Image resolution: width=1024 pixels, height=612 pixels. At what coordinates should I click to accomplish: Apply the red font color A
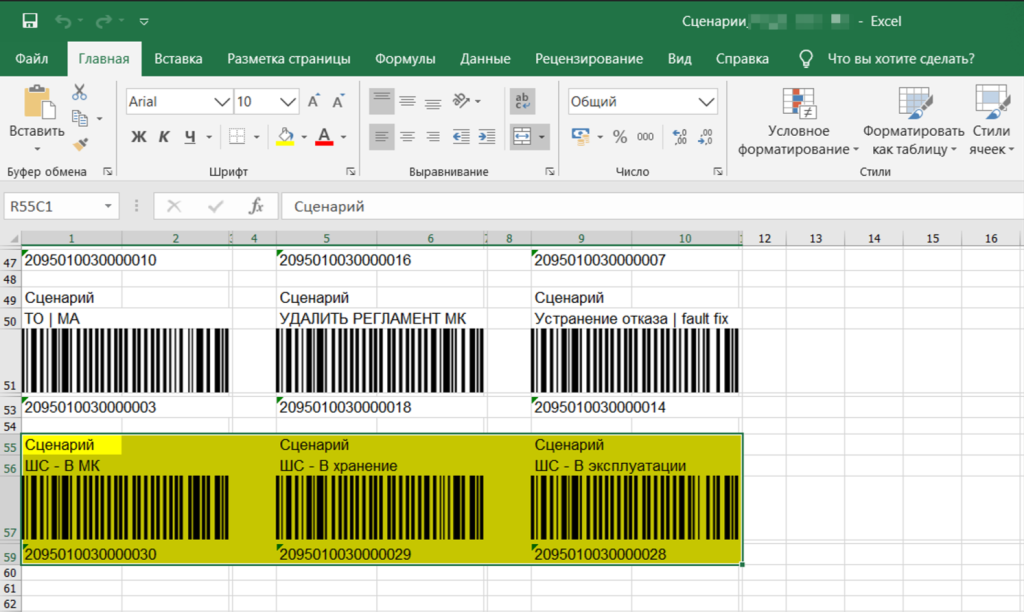(324, 137)
